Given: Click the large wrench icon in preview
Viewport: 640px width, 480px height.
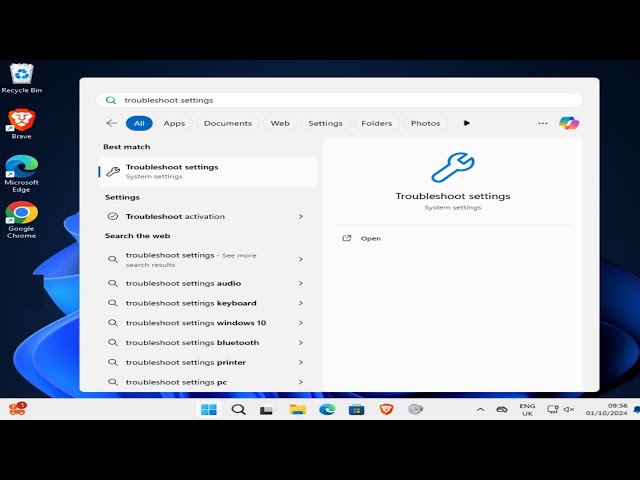Looking at the screenshot, I should 453,167.
